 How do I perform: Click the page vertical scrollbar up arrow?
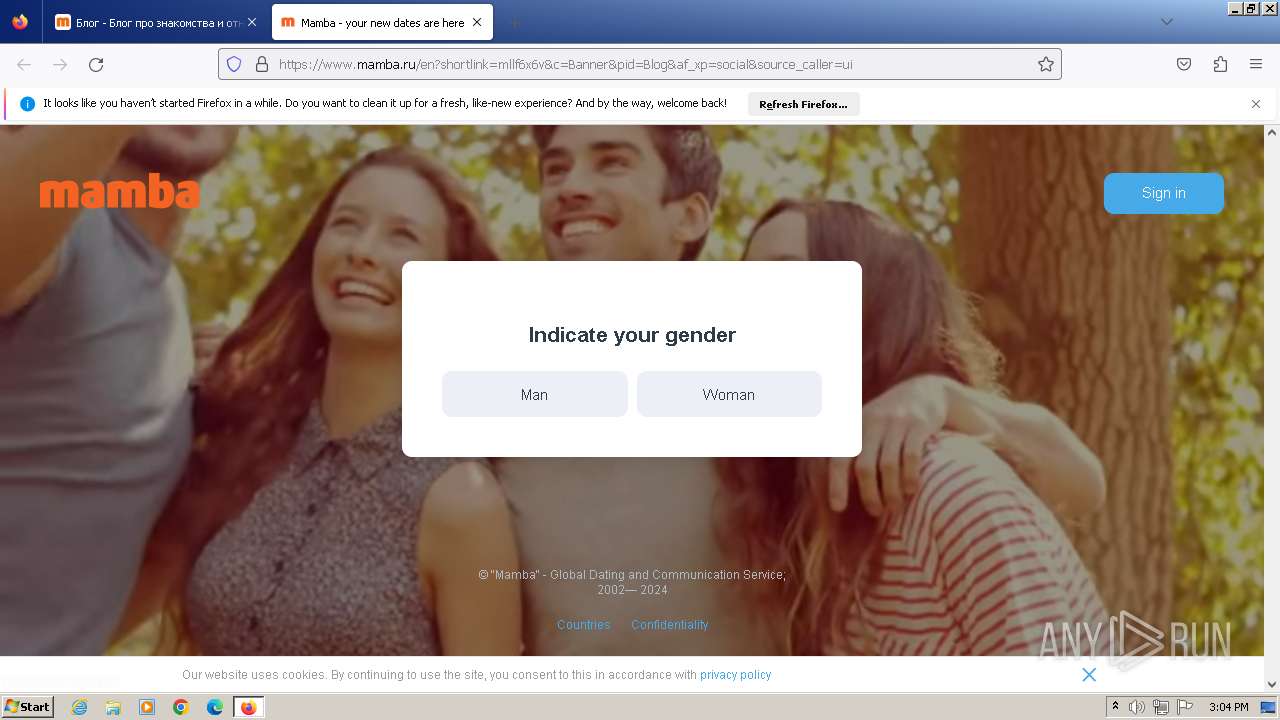[x=1272, y=132]
